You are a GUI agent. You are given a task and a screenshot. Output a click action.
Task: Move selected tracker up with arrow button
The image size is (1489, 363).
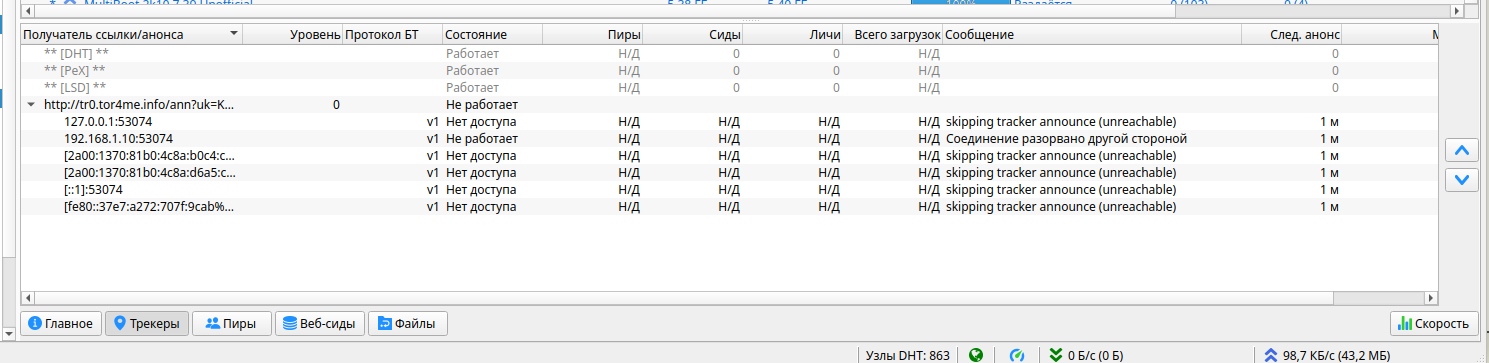1461,150
